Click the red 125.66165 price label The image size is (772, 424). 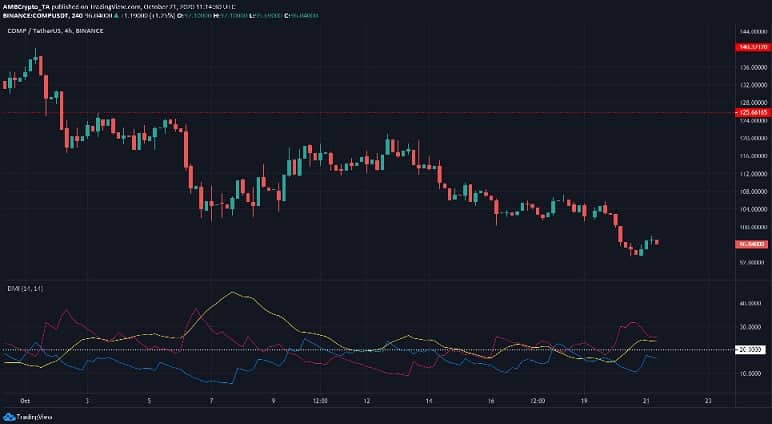point(751,113)
